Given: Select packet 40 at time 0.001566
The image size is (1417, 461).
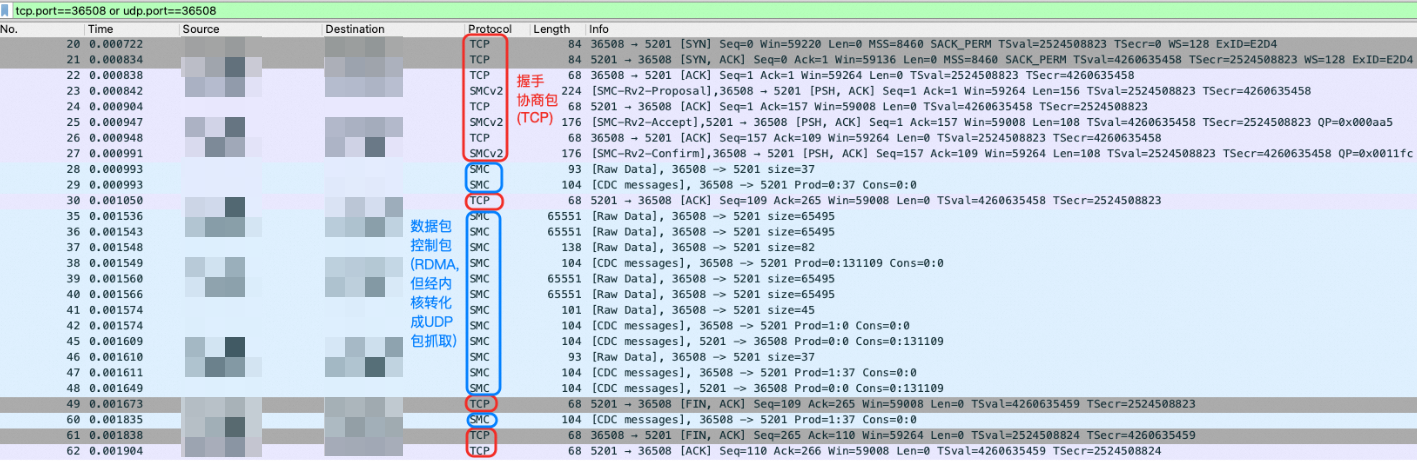Looking at the screenshot, I should (x=708, y=294).
